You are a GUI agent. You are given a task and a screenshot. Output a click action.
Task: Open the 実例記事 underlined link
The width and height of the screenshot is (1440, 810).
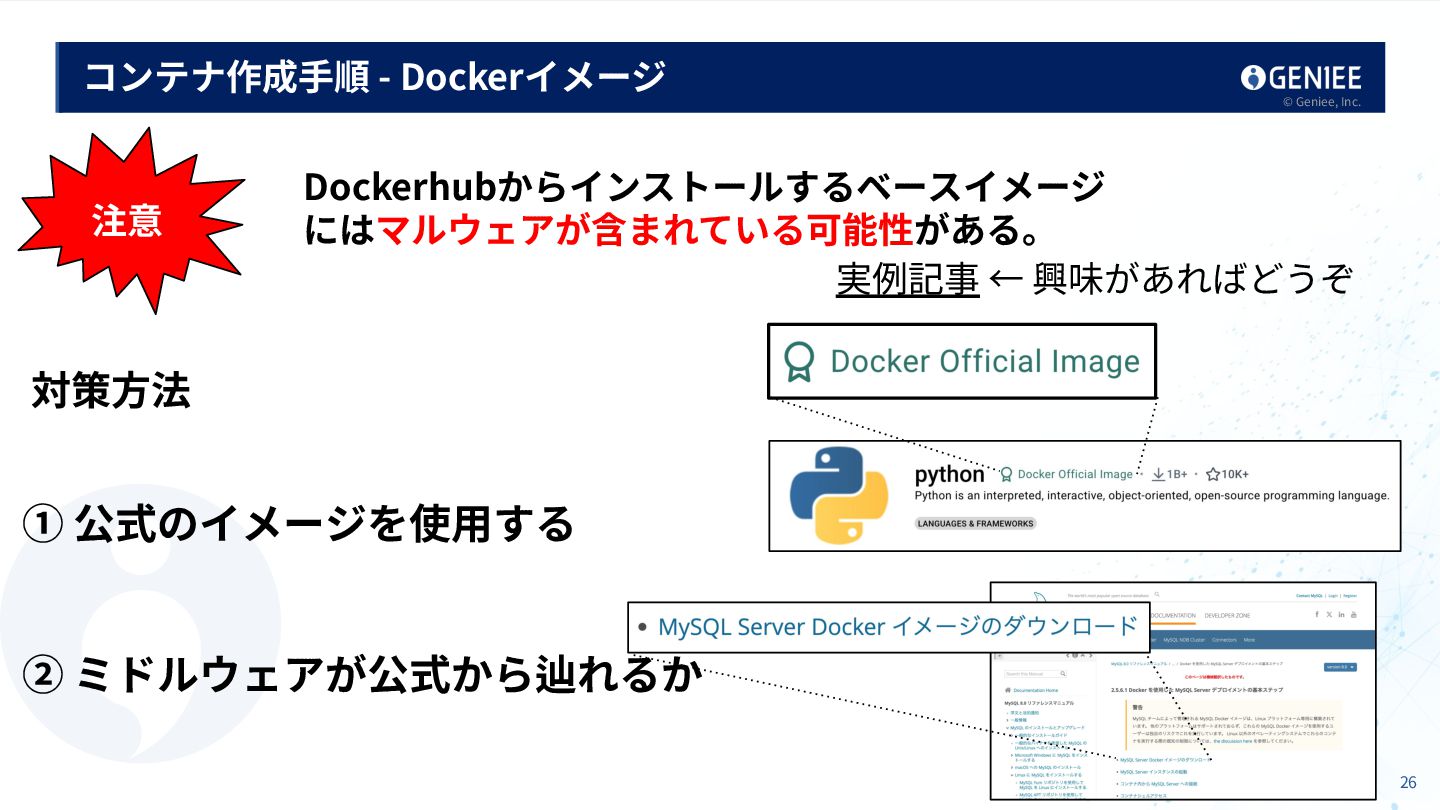click(x=907, y=279)
